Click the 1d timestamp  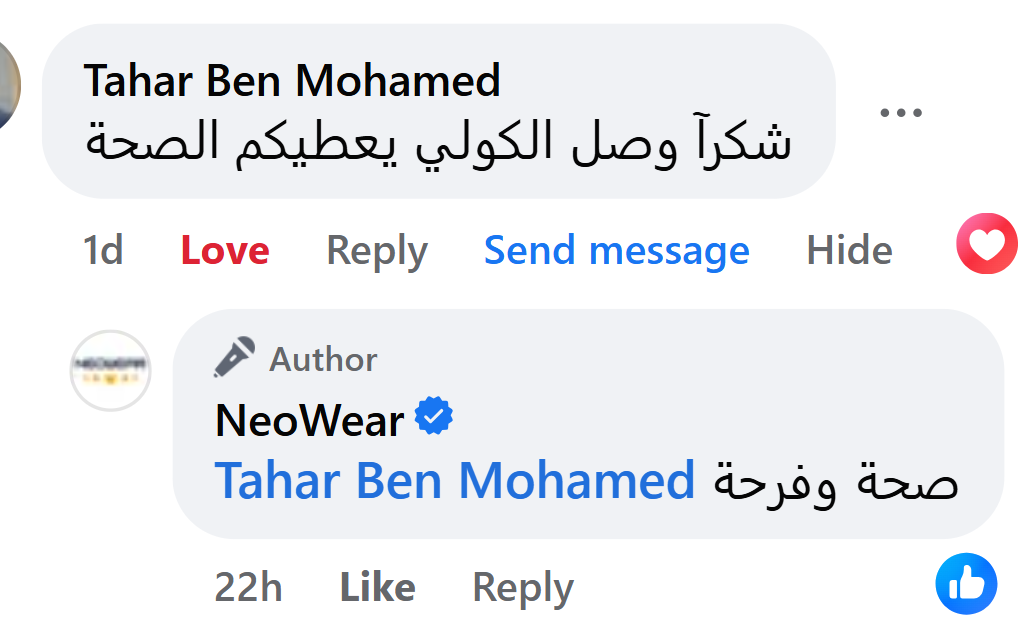click(103, 250)
